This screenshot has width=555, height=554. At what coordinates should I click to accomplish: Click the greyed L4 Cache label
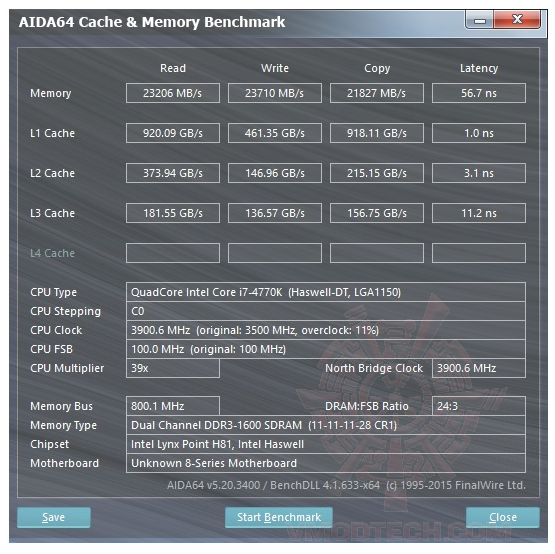52,253
